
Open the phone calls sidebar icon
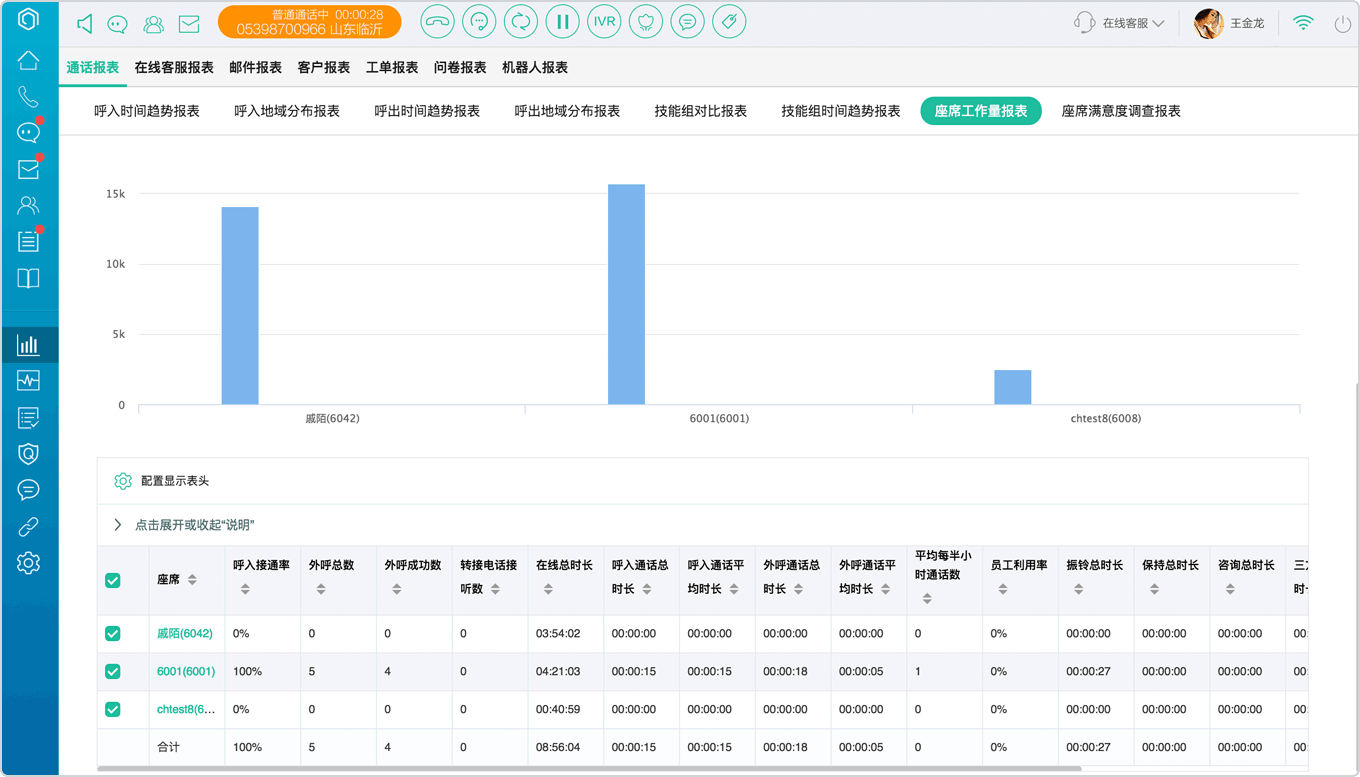28,97
